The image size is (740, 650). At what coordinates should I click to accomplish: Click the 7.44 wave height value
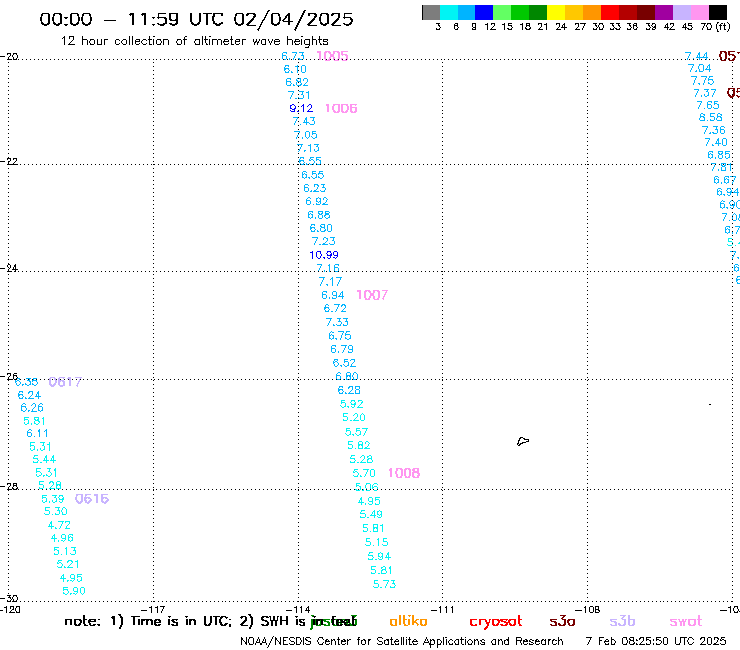(x=697, y=56)
